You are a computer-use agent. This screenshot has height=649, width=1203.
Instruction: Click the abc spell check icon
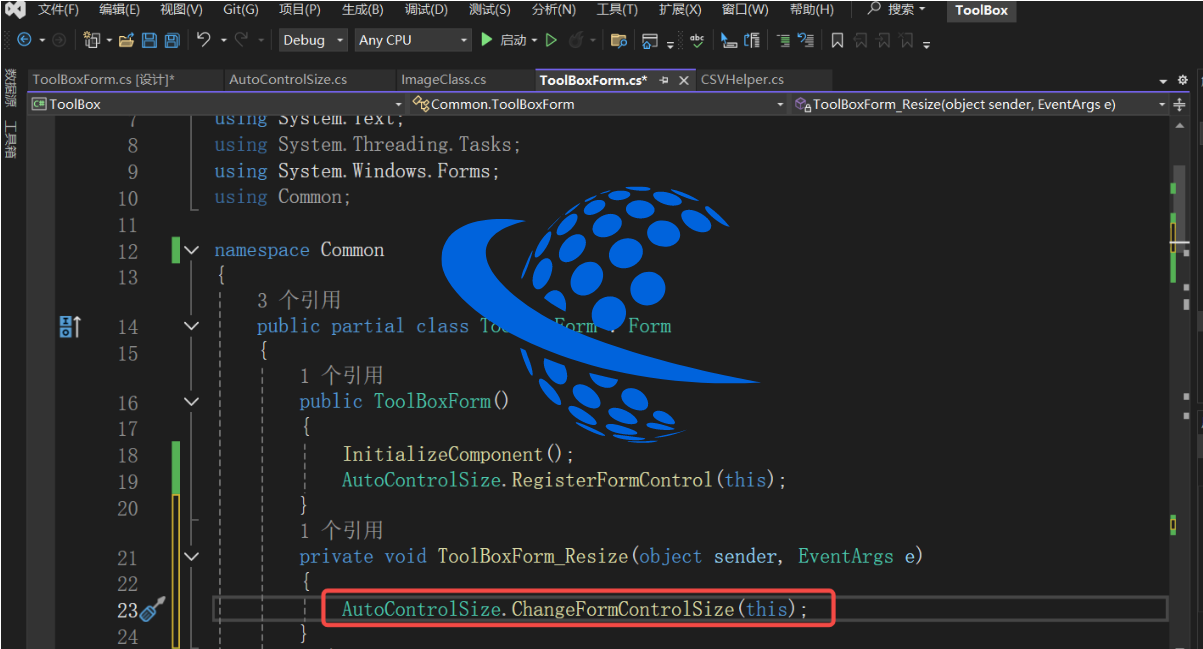pyautogui.click(x=696, y=40)
